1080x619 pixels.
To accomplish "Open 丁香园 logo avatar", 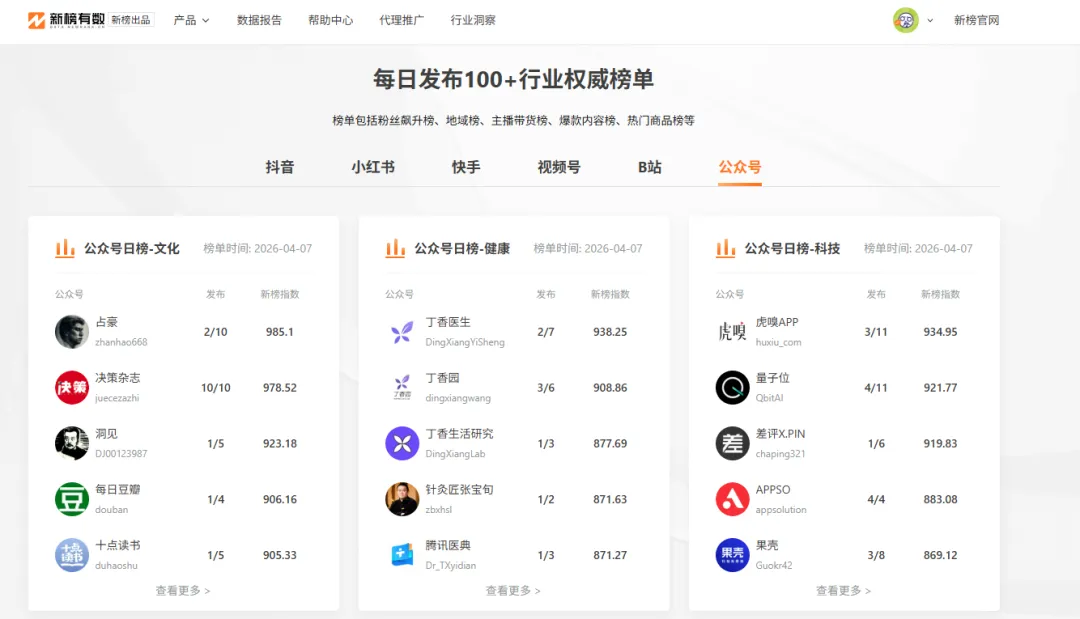I will [402, 388].
